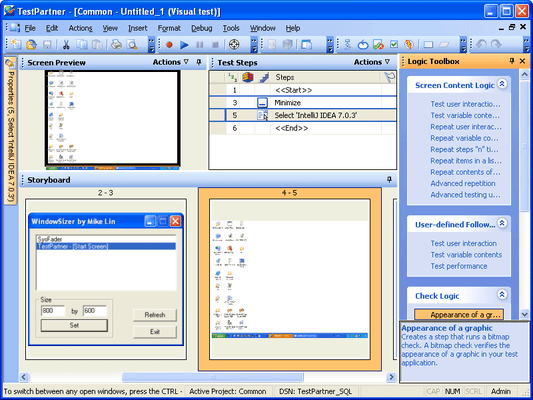Click the Undo arrow toolbar icon
This screenshot has width=533, height=400.
pos(481,45)
